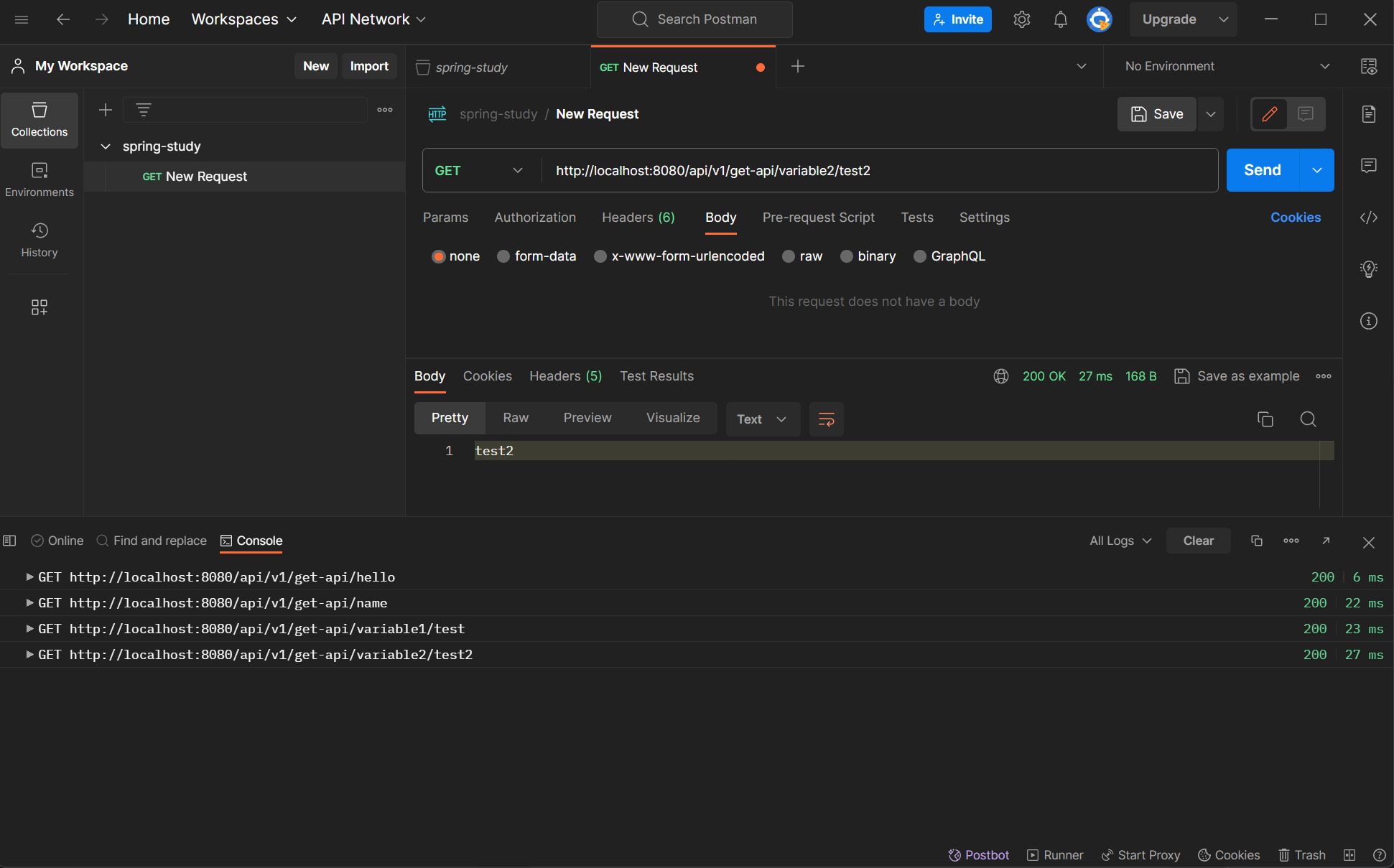This screenshot has width=1394, height=868.
Task: Click the wrap lines icon in response
Action: point(826,419)
